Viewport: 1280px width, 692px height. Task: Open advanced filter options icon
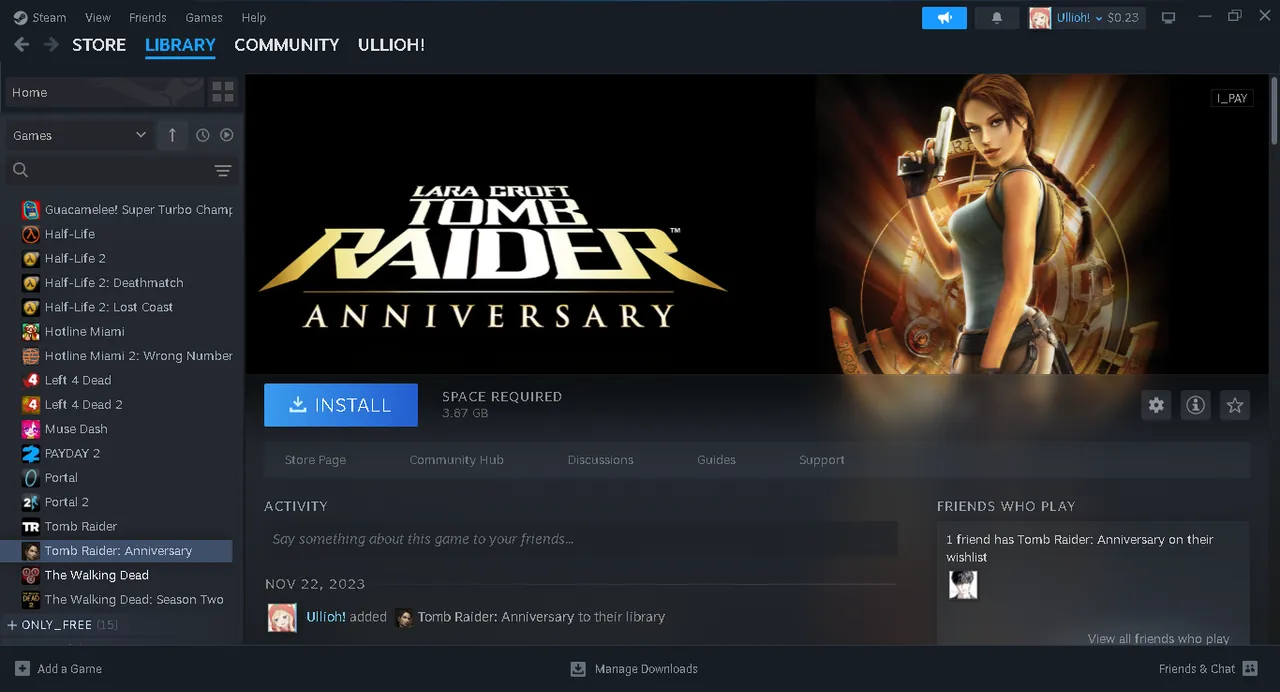point(223,171)
